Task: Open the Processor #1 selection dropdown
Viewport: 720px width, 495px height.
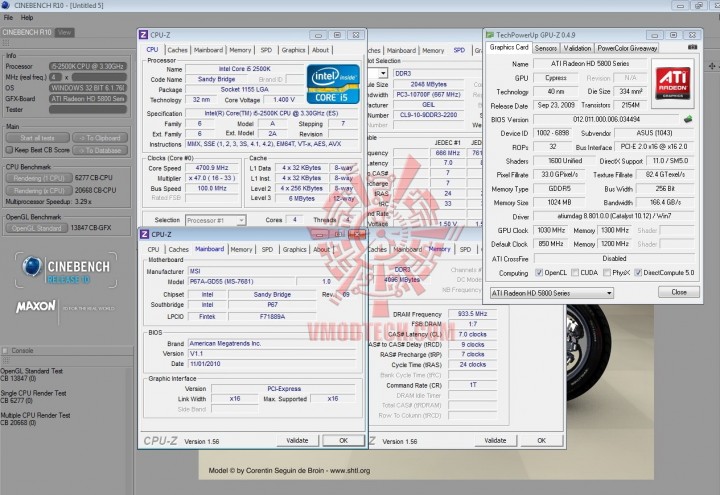Action: click(x=215, y=220)
